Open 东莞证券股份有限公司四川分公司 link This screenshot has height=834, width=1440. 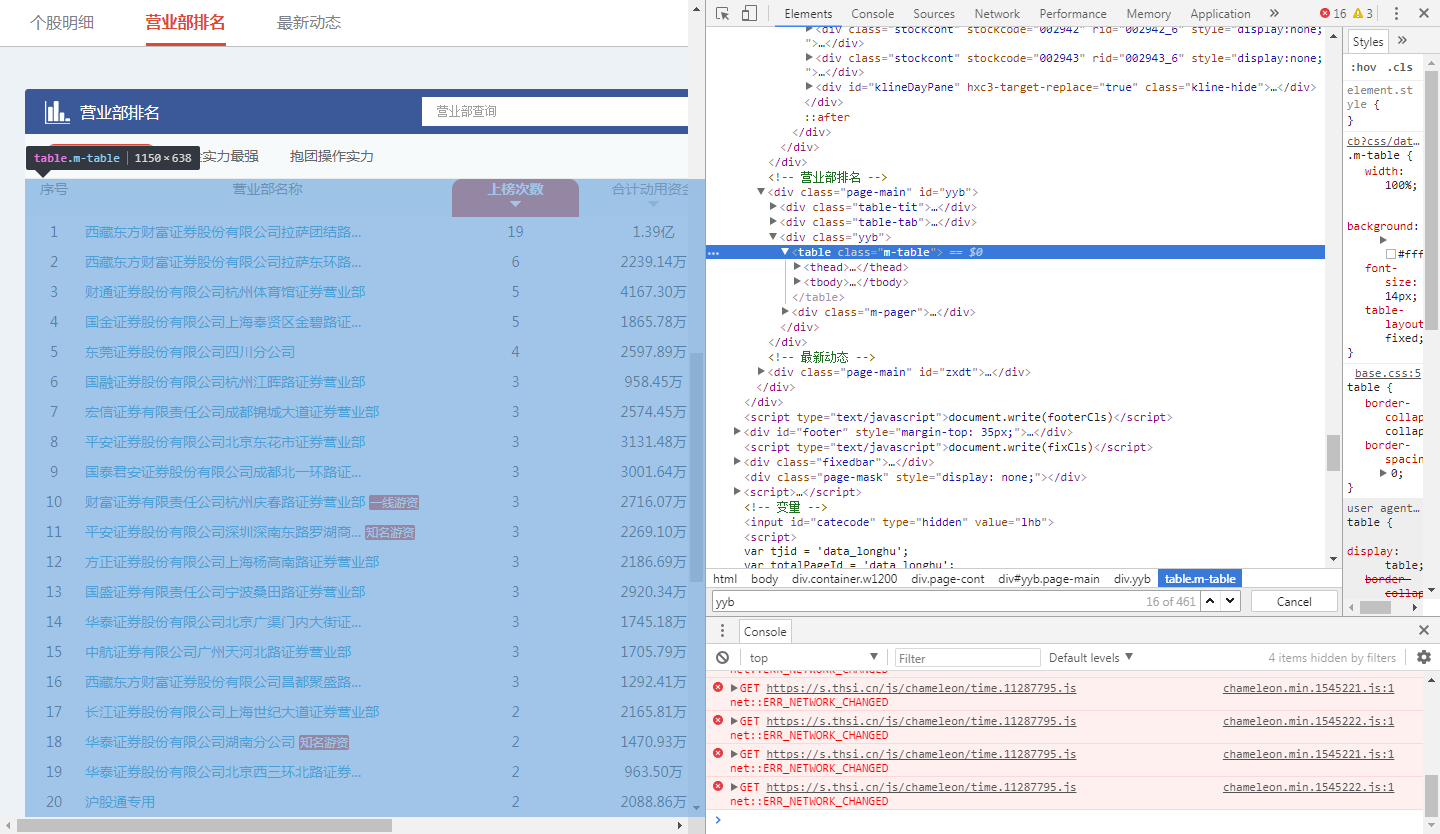click(x=190, y=352)
